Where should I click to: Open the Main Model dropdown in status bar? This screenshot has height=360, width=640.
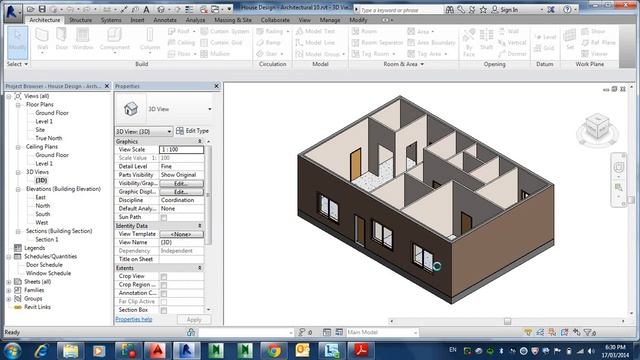382,332
